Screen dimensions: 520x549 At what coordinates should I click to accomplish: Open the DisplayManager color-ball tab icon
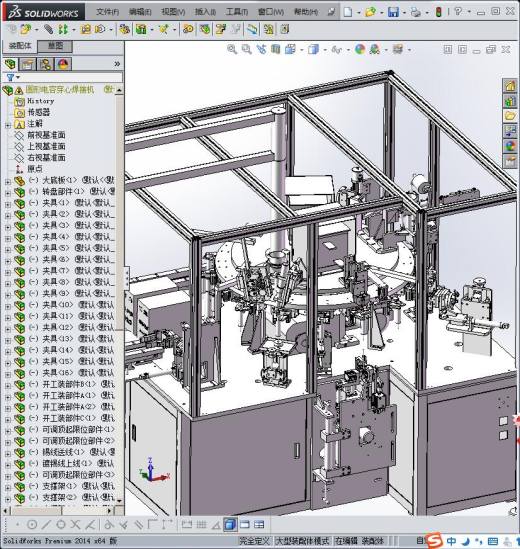click(63, 64)
